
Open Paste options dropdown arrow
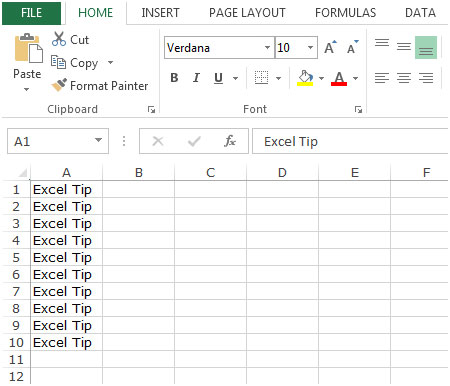click(27, 89)
